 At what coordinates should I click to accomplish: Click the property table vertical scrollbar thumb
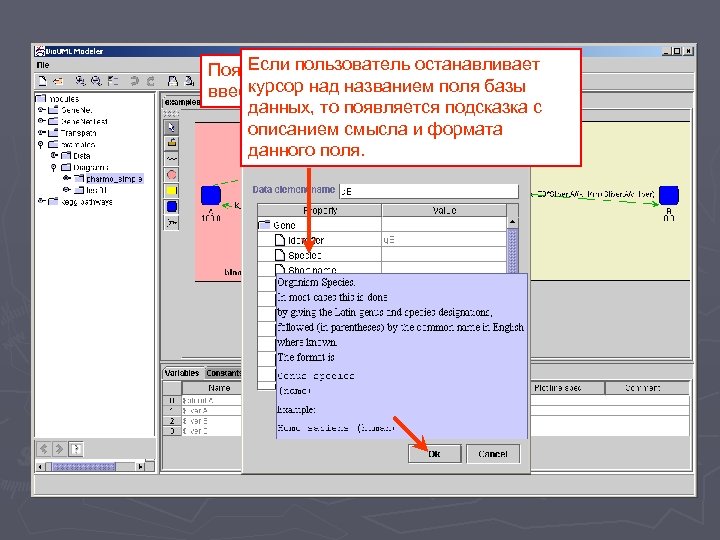(512, 251)
